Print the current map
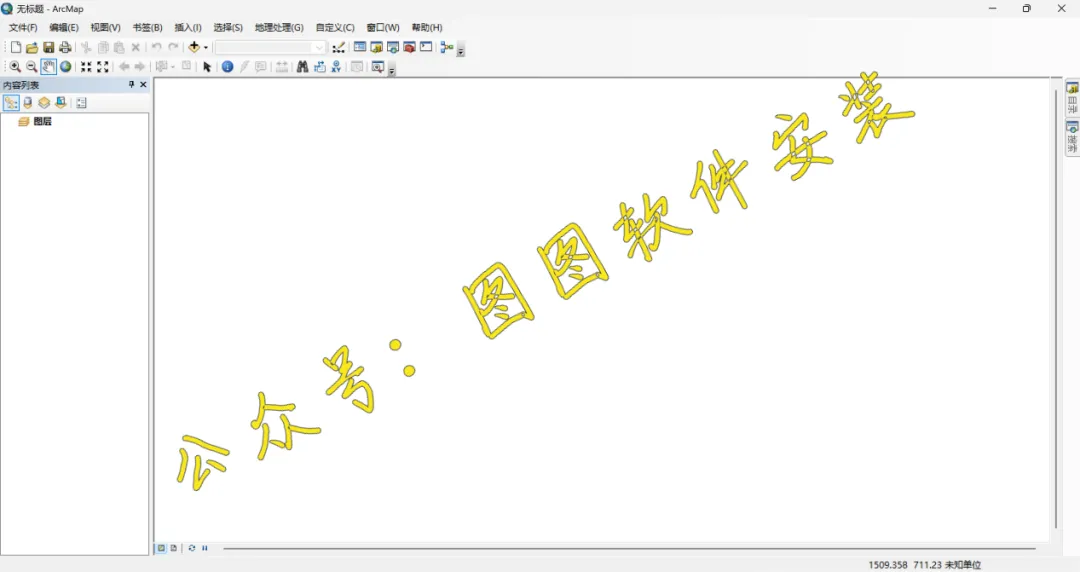The image size is (1080, 572). [65, 48]
